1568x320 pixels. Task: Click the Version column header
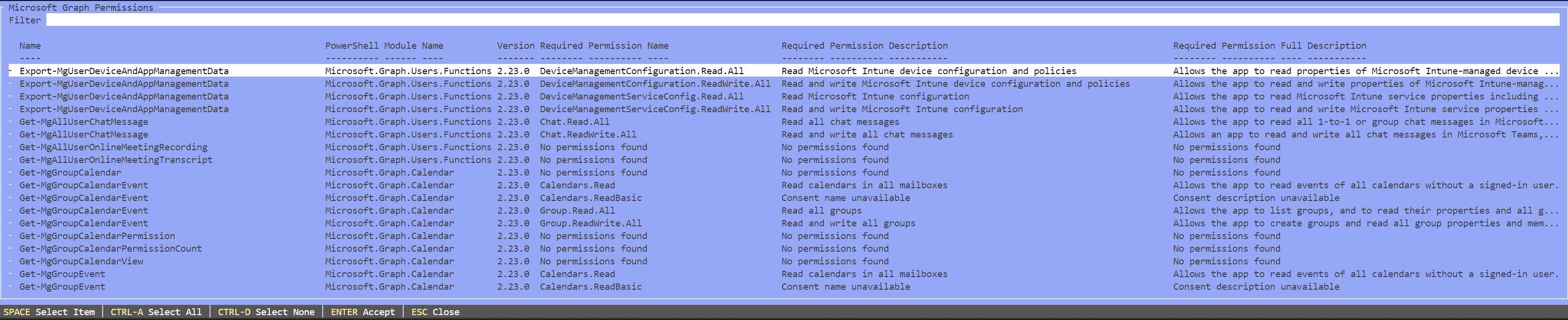pyautogui.click(x=516, y=46)
